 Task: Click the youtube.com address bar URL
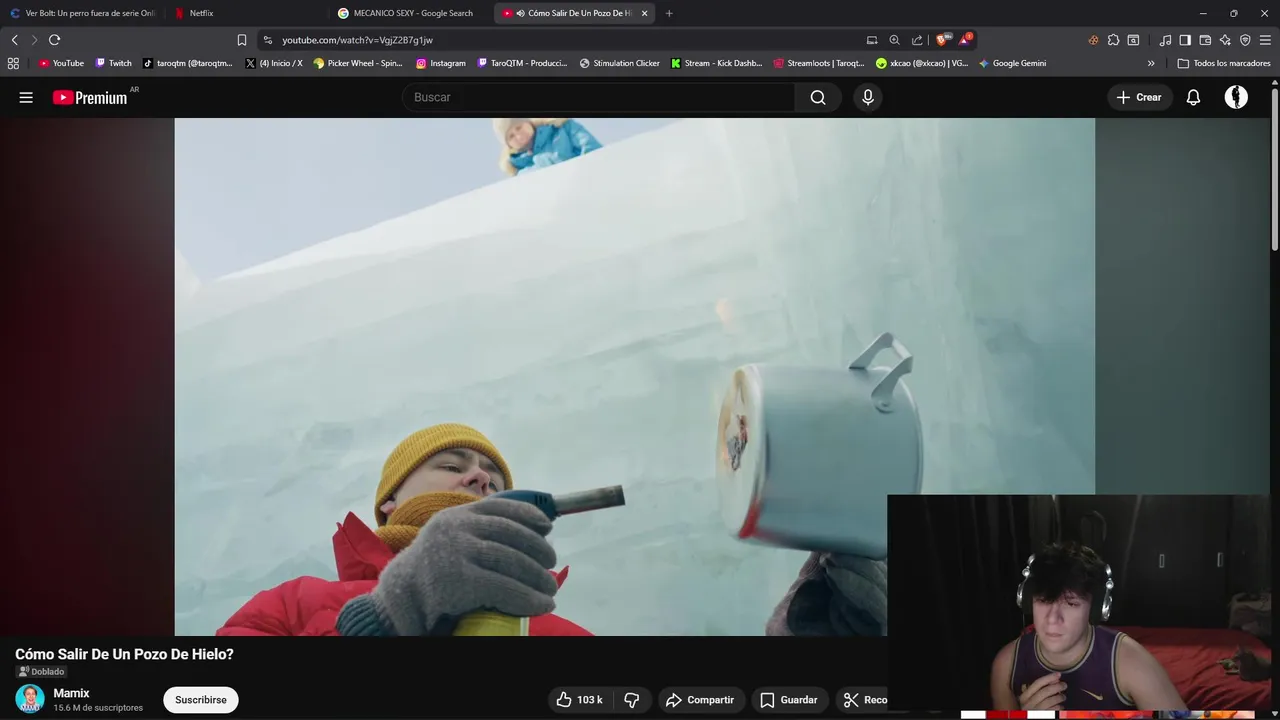357,40
